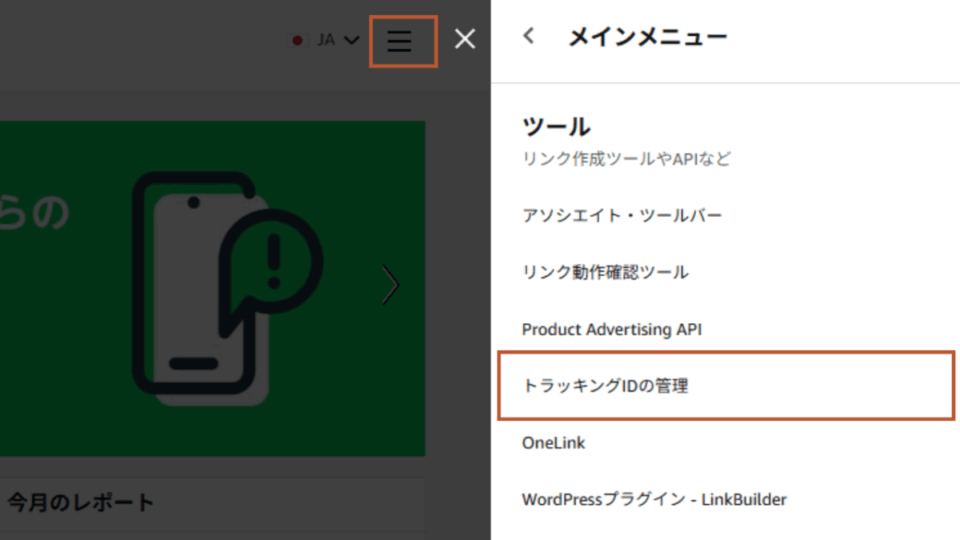Image resolution: width=960 pixels, height=540 pixels.
Task: Close the side menu with the X icon
Action: (x=465, y=40)
